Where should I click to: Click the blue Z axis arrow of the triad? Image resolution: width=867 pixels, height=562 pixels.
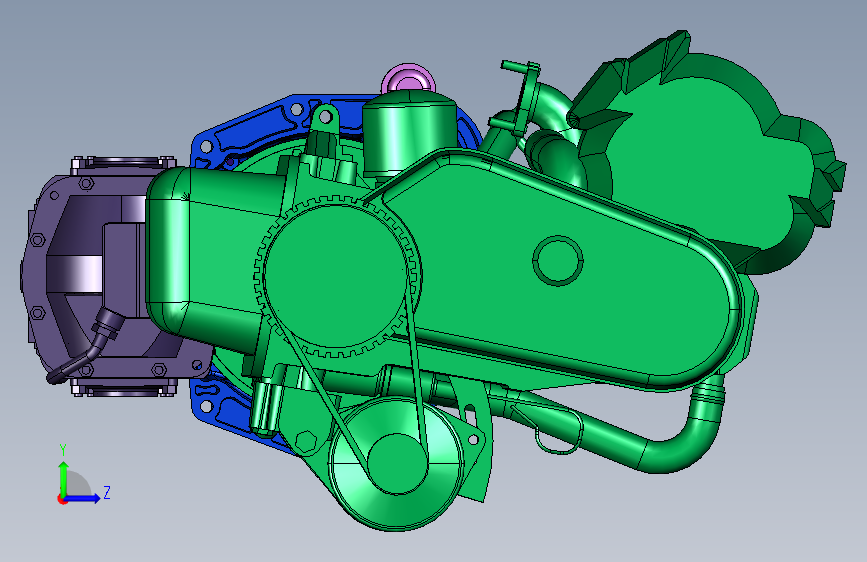click(x=83, y=498)
